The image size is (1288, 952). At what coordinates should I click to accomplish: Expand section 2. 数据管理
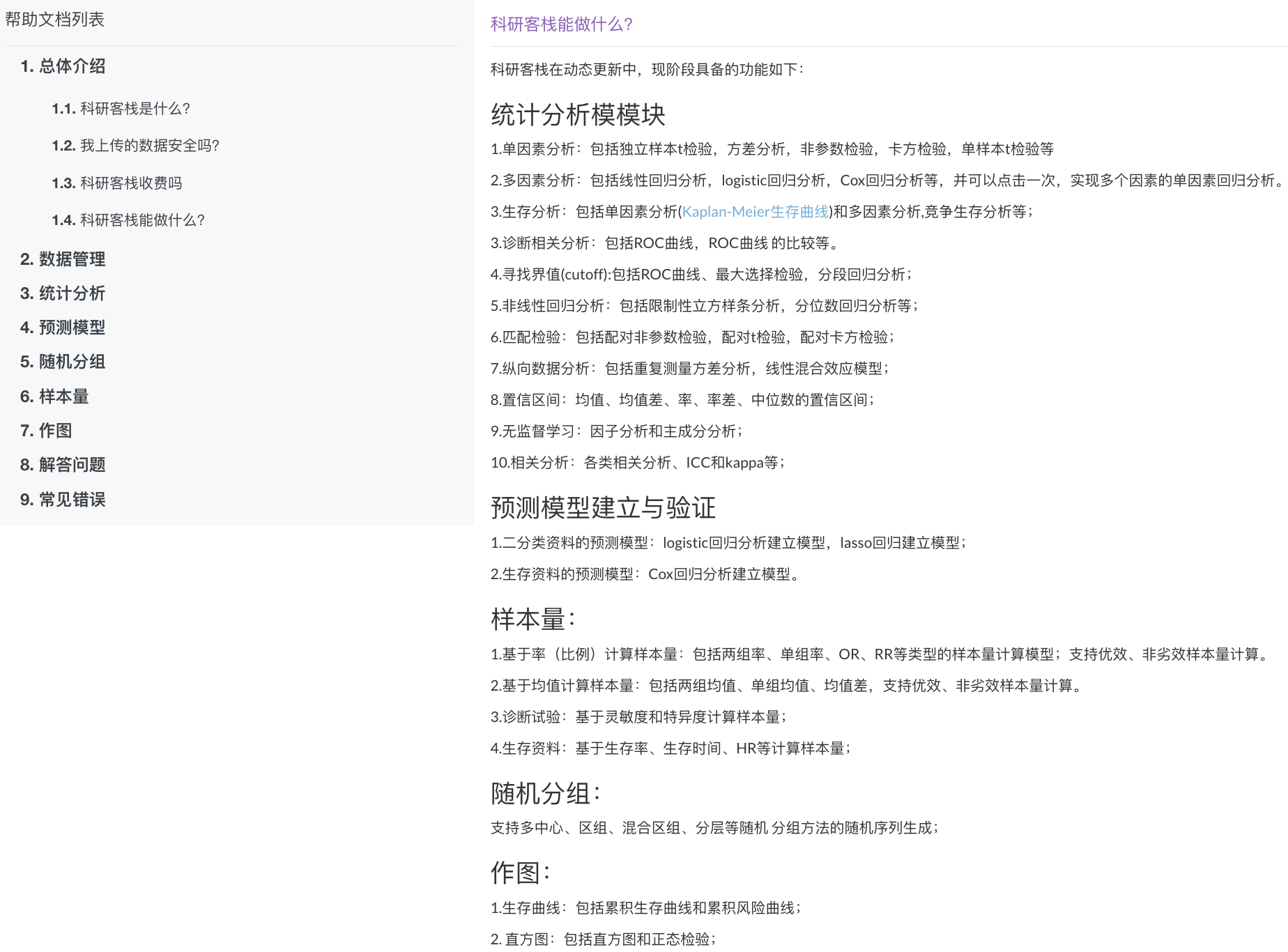point(63,259)
